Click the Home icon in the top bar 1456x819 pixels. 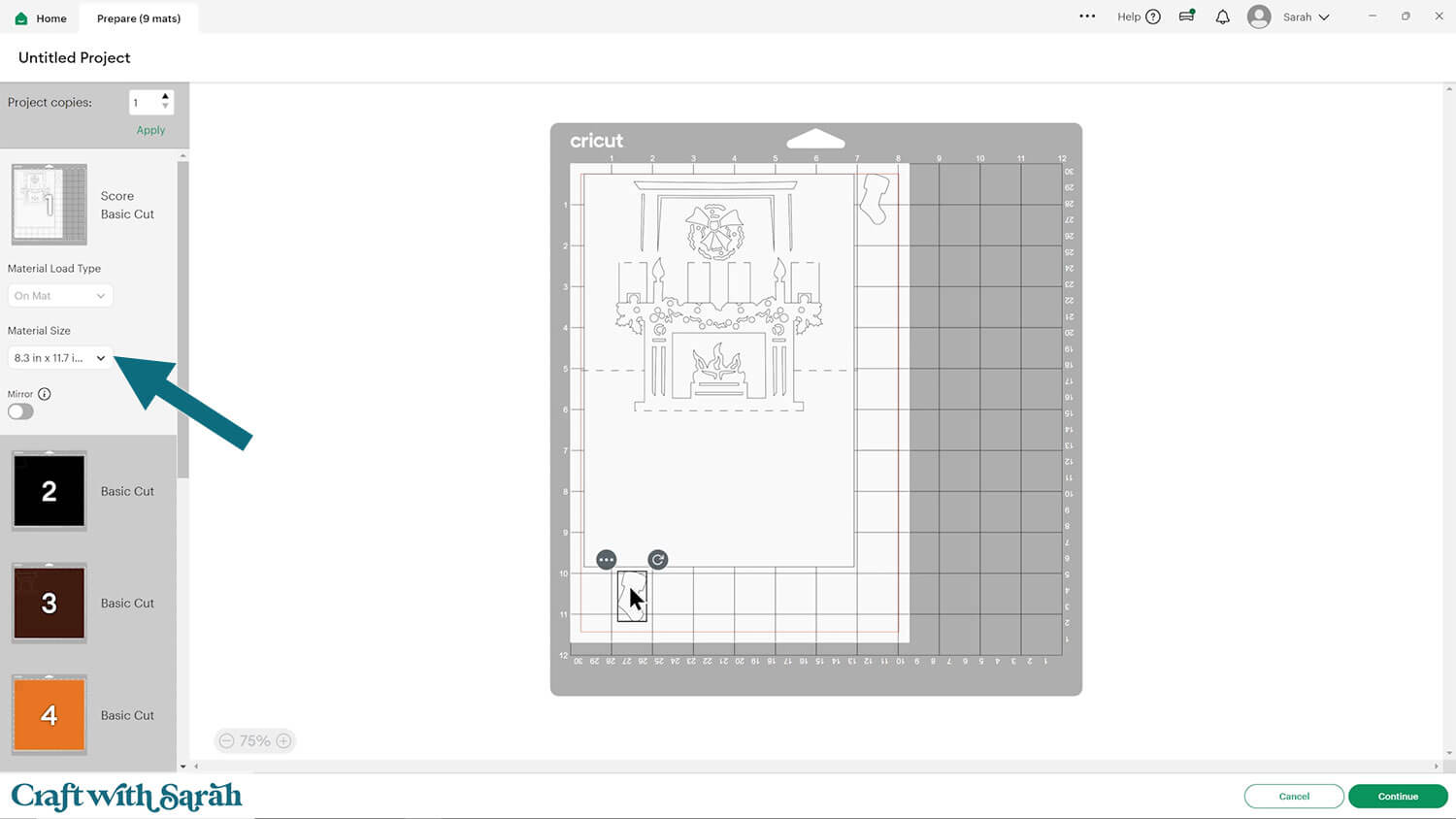(21, 17)
